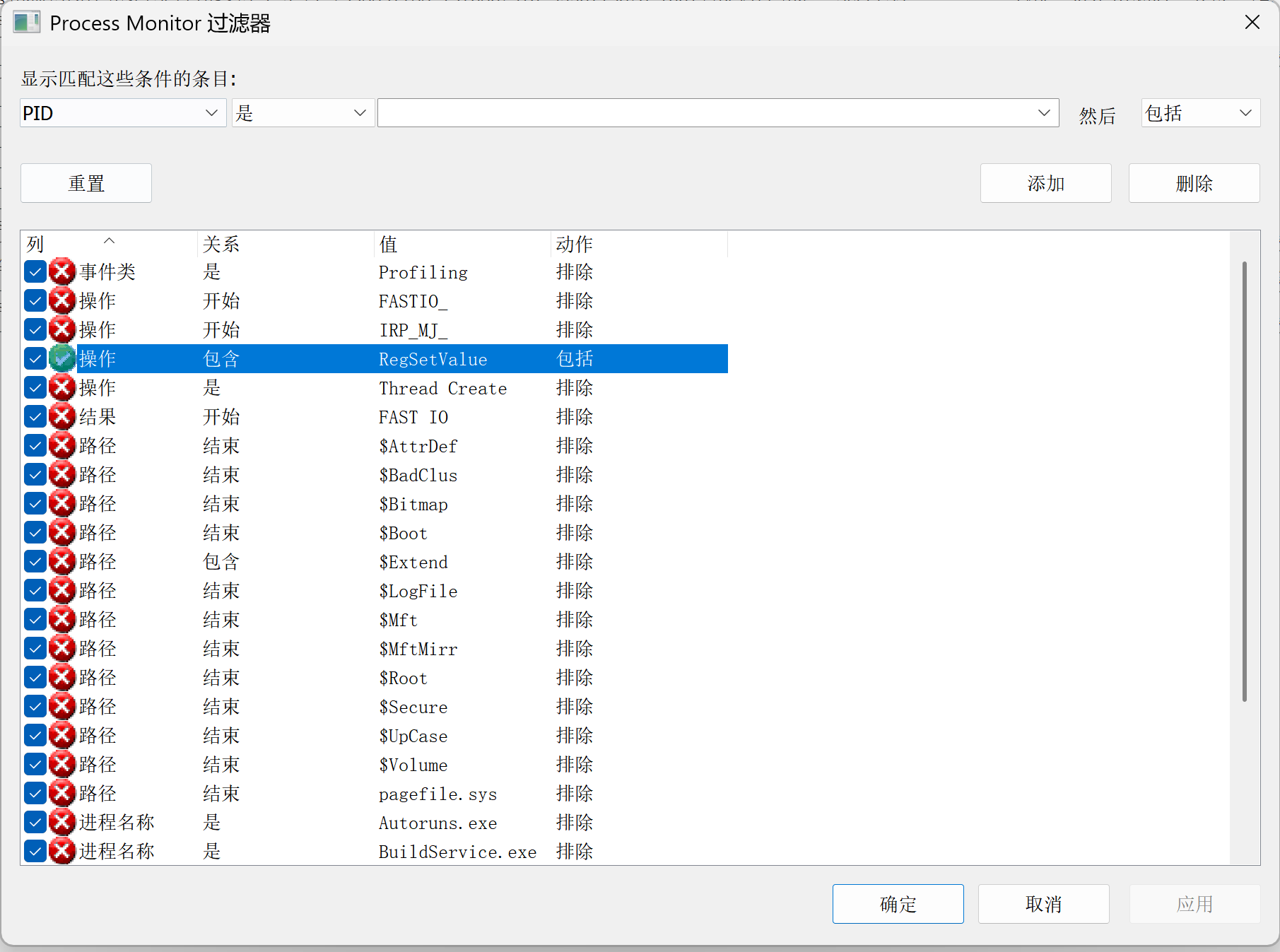Click the exclude icon on the FAST IO row
The image size is (1280, 952).
(62, 416)
